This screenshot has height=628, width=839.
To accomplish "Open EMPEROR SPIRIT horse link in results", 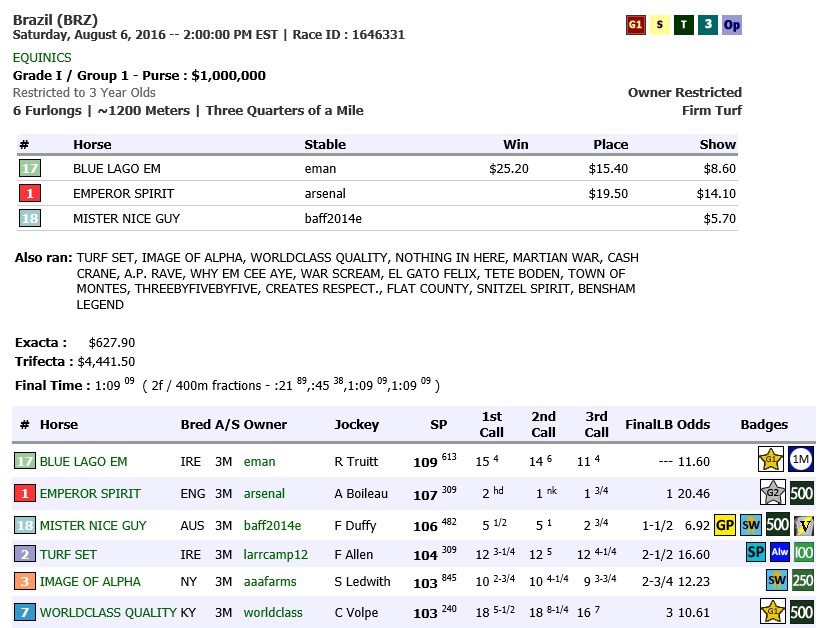I will (90, 493).
